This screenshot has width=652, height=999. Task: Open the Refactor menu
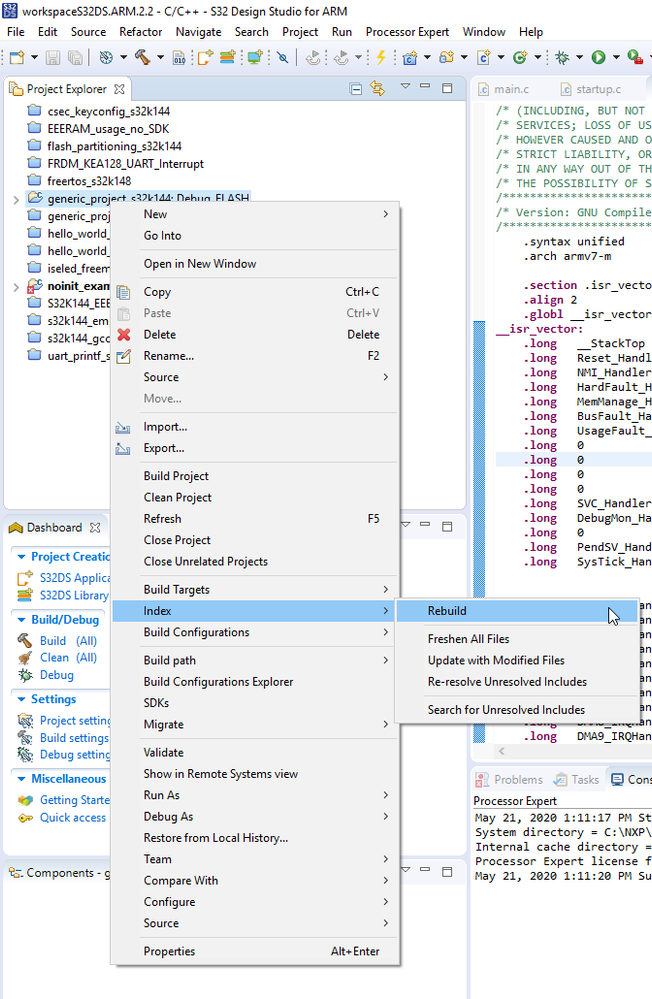point(140,32)
